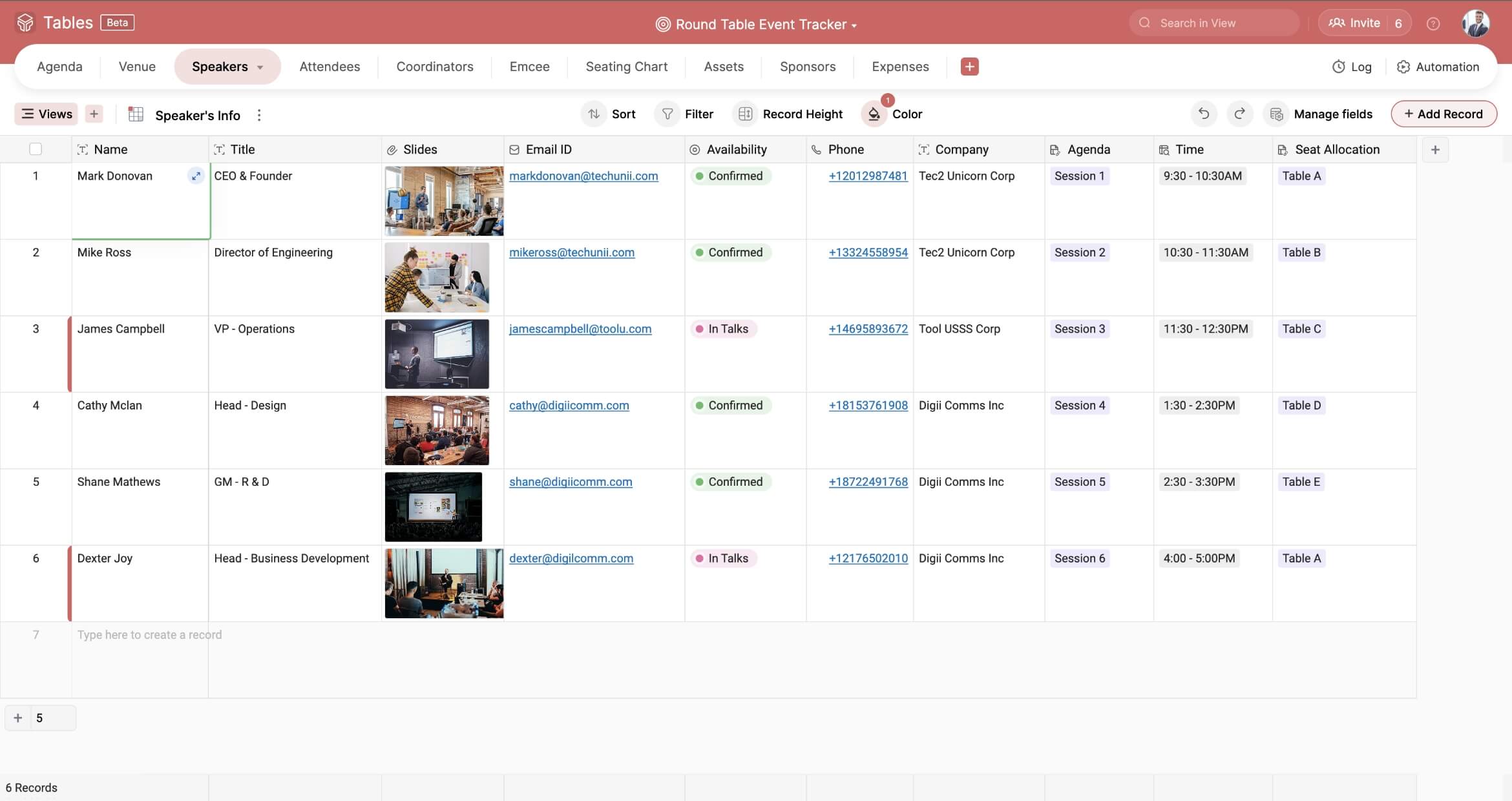Image resolution: width=1512 pixels, height=801 pixels.
Task: Click the add view plus icon
Action: (94, 114)
